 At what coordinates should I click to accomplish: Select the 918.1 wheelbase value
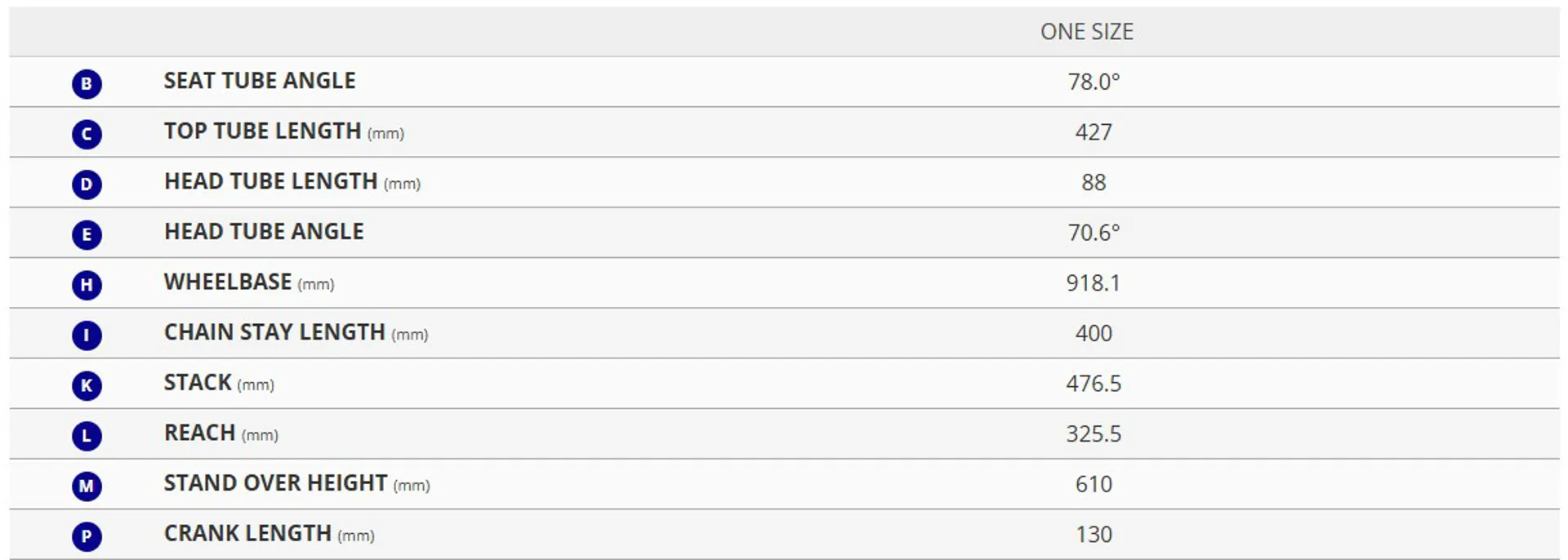click(x=1094, y=283)
